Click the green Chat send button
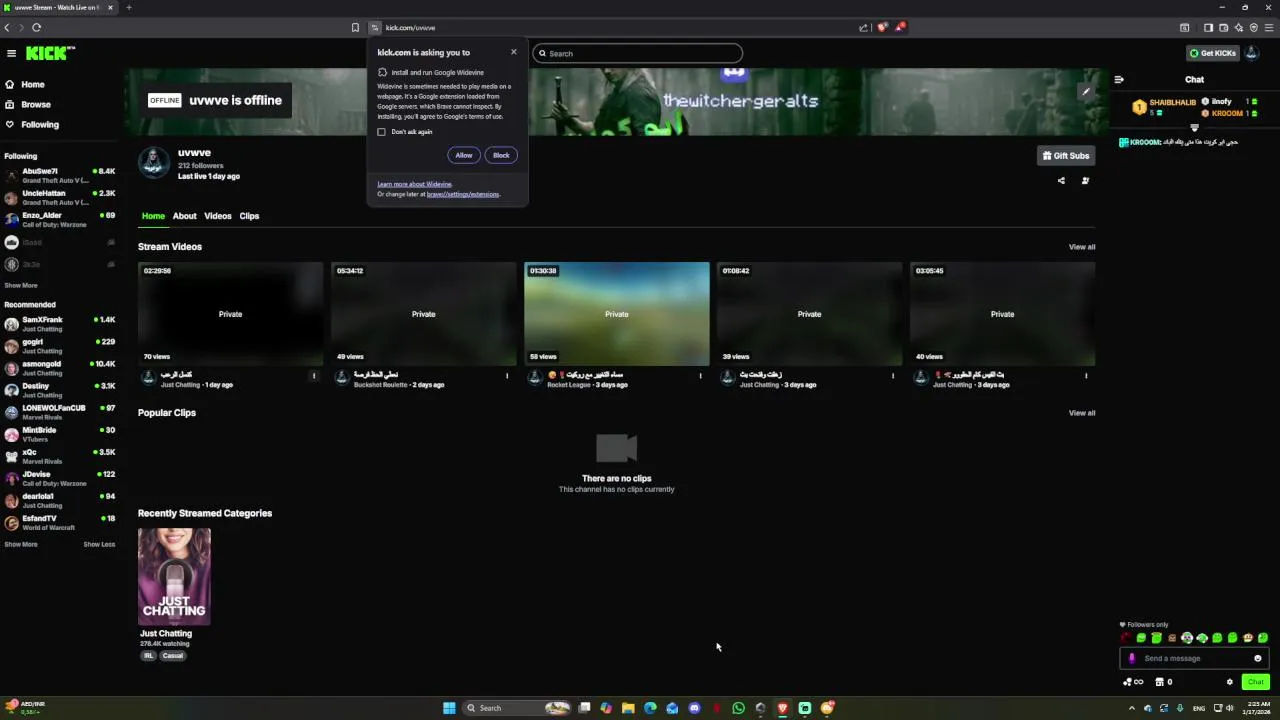1280x720 pixels. pos(1256,682)
